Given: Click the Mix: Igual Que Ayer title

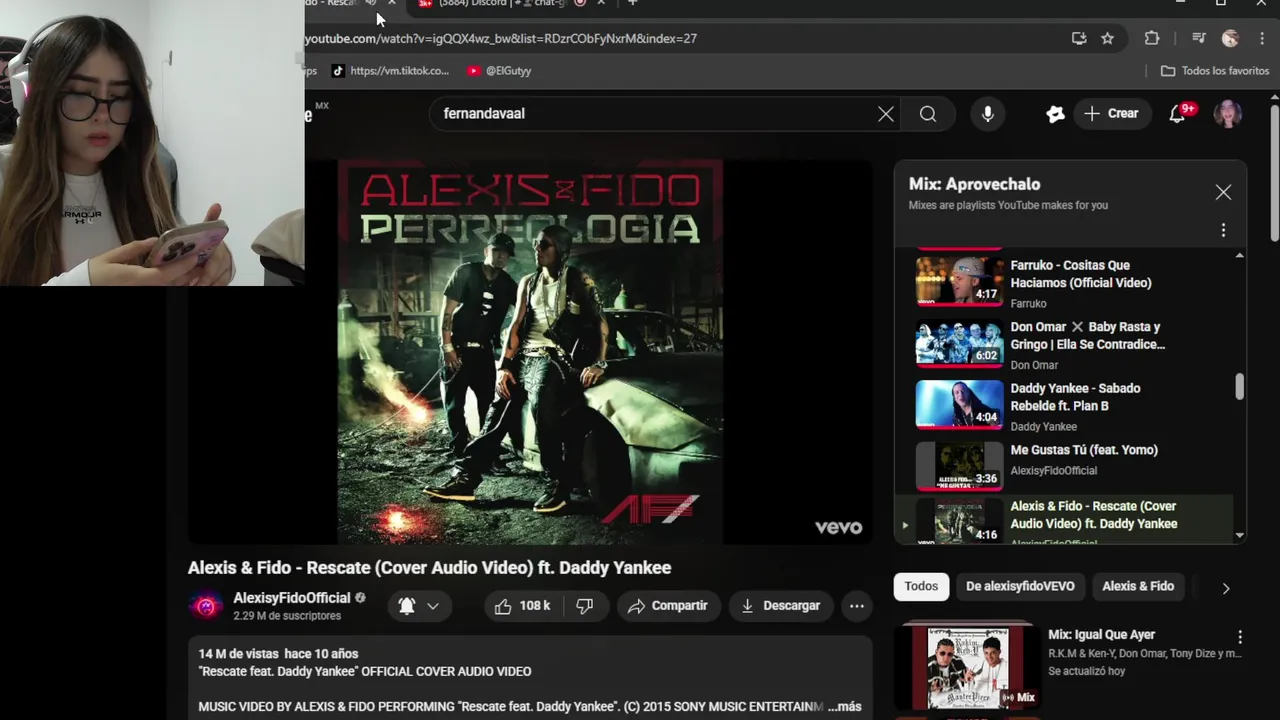Looking at the screenshot, I should (x=1101, y=635).
